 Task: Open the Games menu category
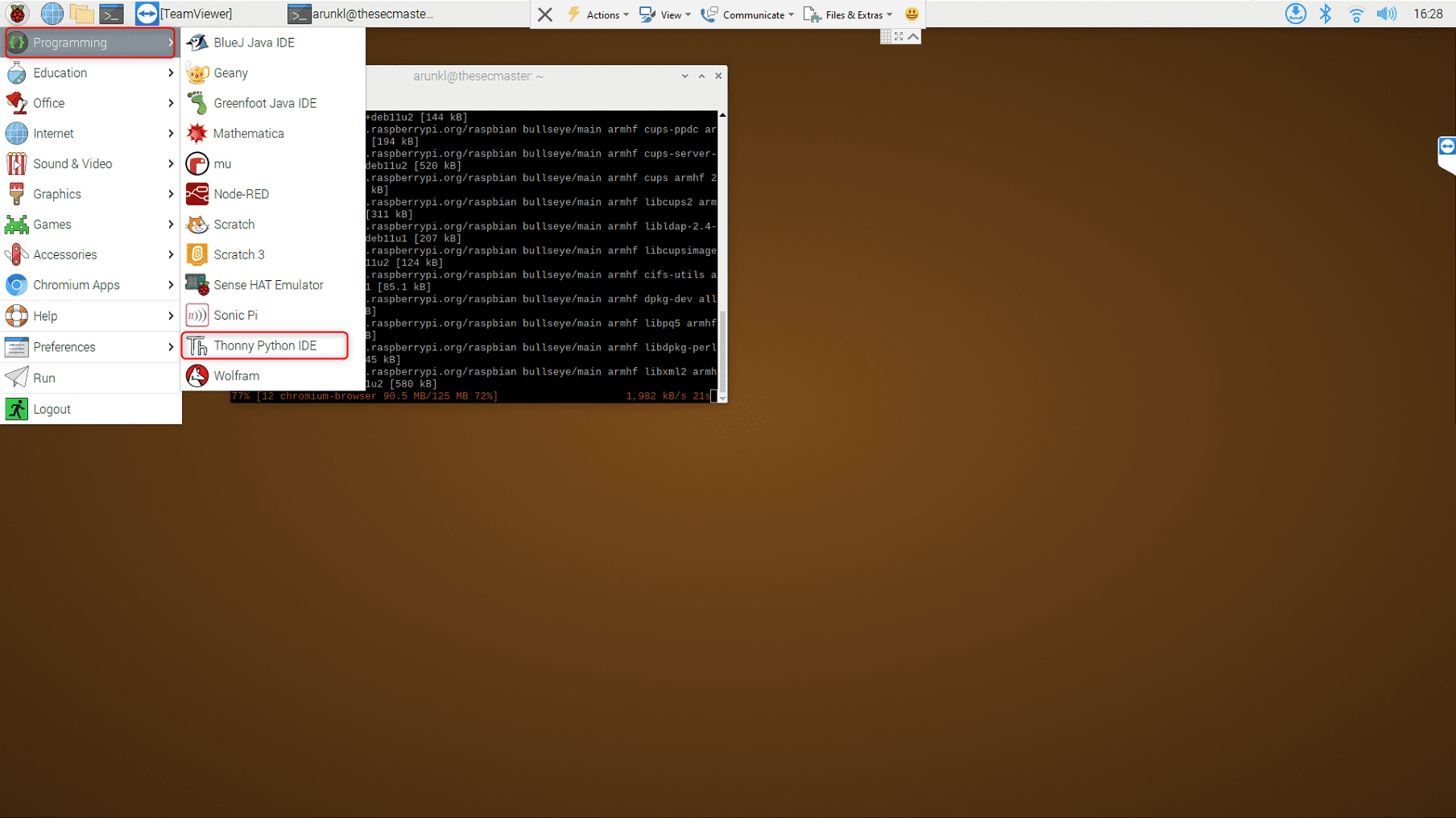tap(90, 225)
